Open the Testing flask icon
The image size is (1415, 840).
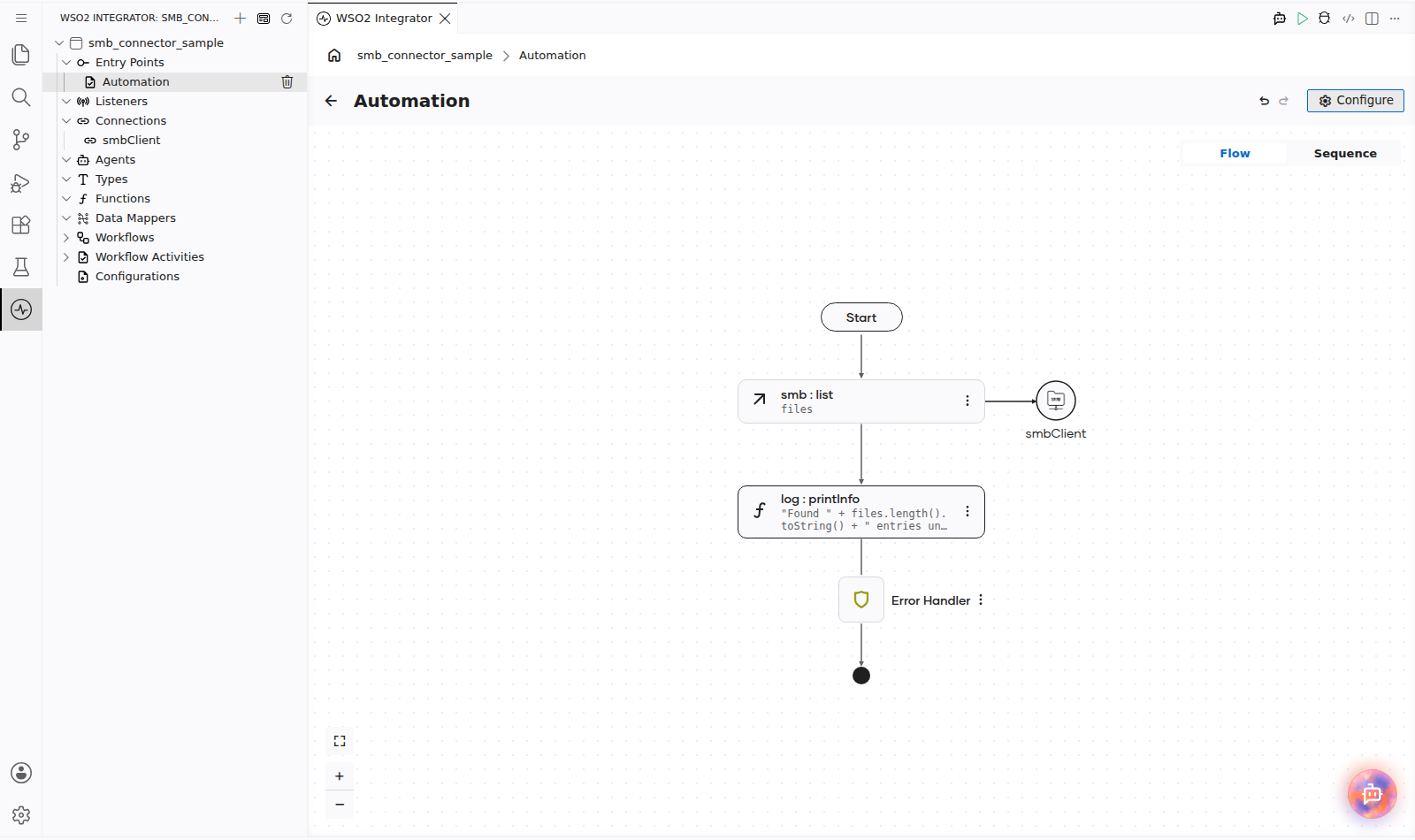tap(21, 267)
